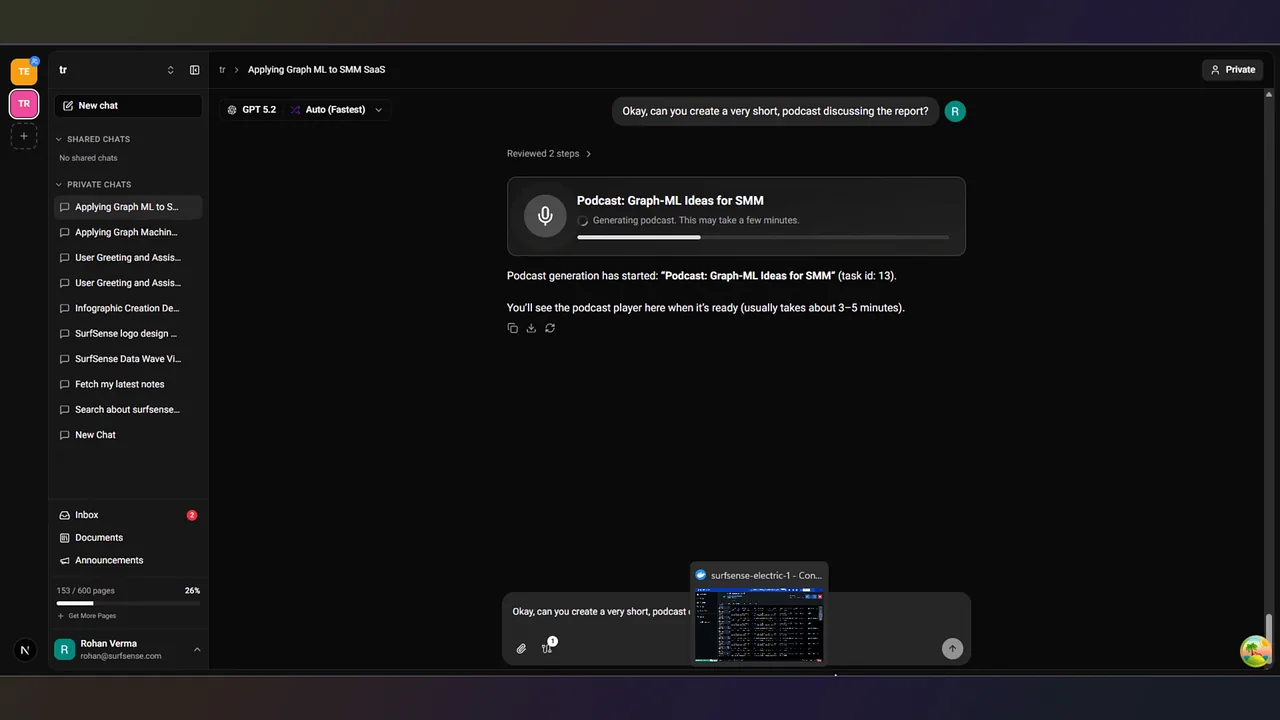Open 'Infographic Creation De...' chat
1280x720 pixels.
(128, 308)
